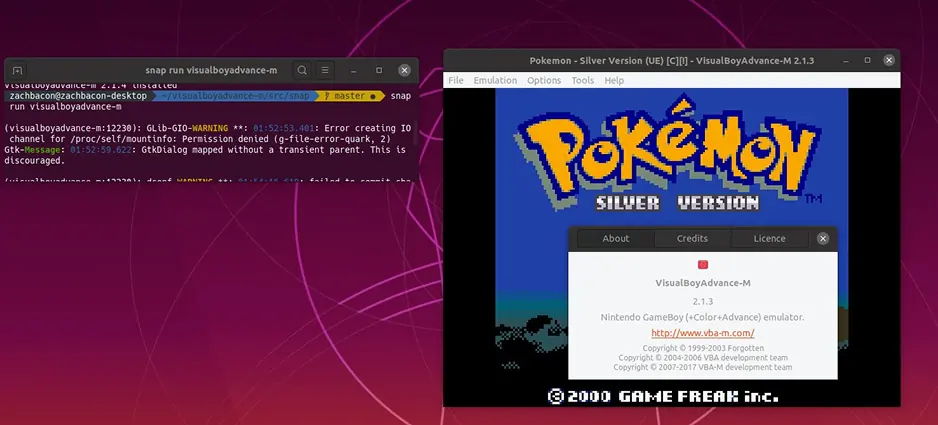Image resolution: width=938 pixels, height=425 pixels.
Task: Click the '~/visualboyadvance-m/src/snap' path segment
Action: (236, 96)
